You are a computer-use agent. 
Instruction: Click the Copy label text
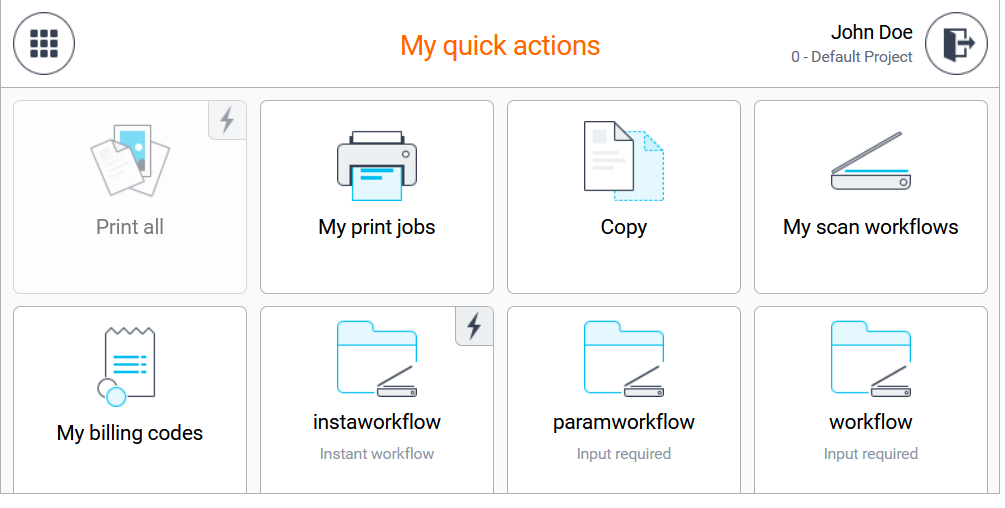click(624, 227)
